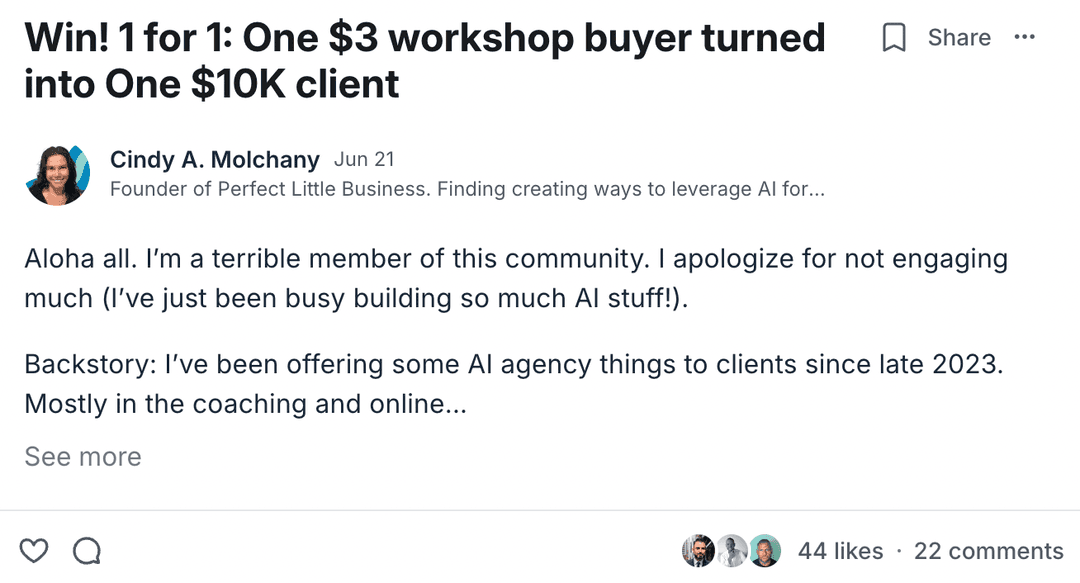Click the Founder of Perfect Little Business tagline
Image resolution: width=1080 pixels, height=583 pixels.
(x=466, y=189)
